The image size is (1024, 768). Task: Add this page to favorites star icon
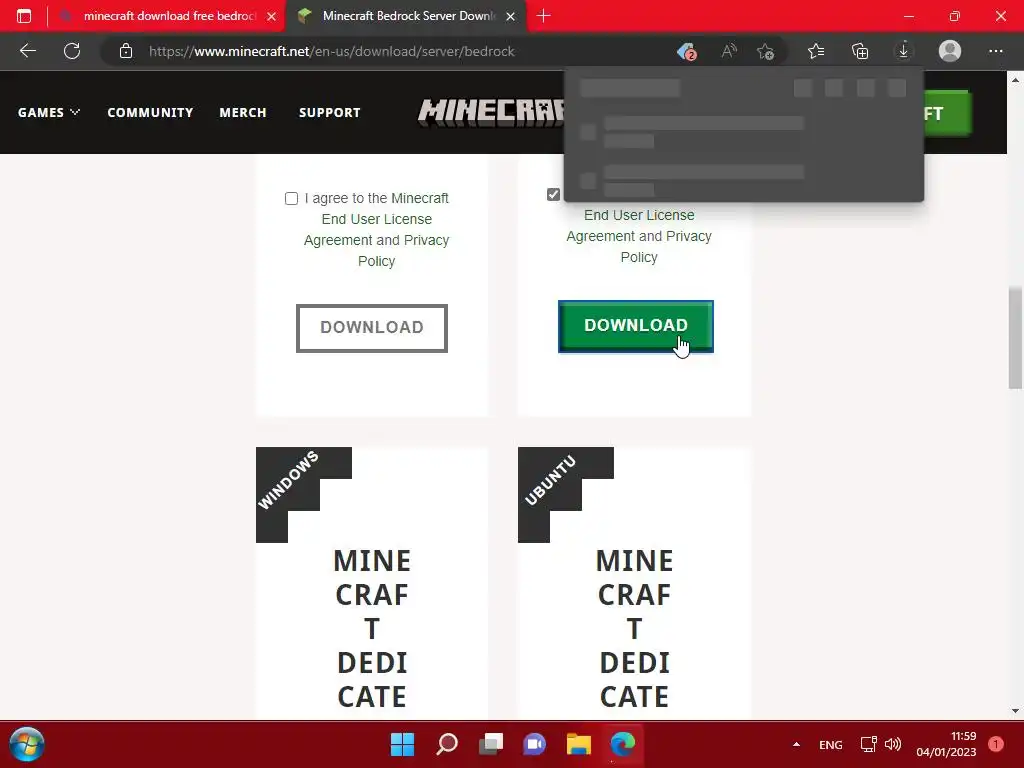(x=765, y=51)
